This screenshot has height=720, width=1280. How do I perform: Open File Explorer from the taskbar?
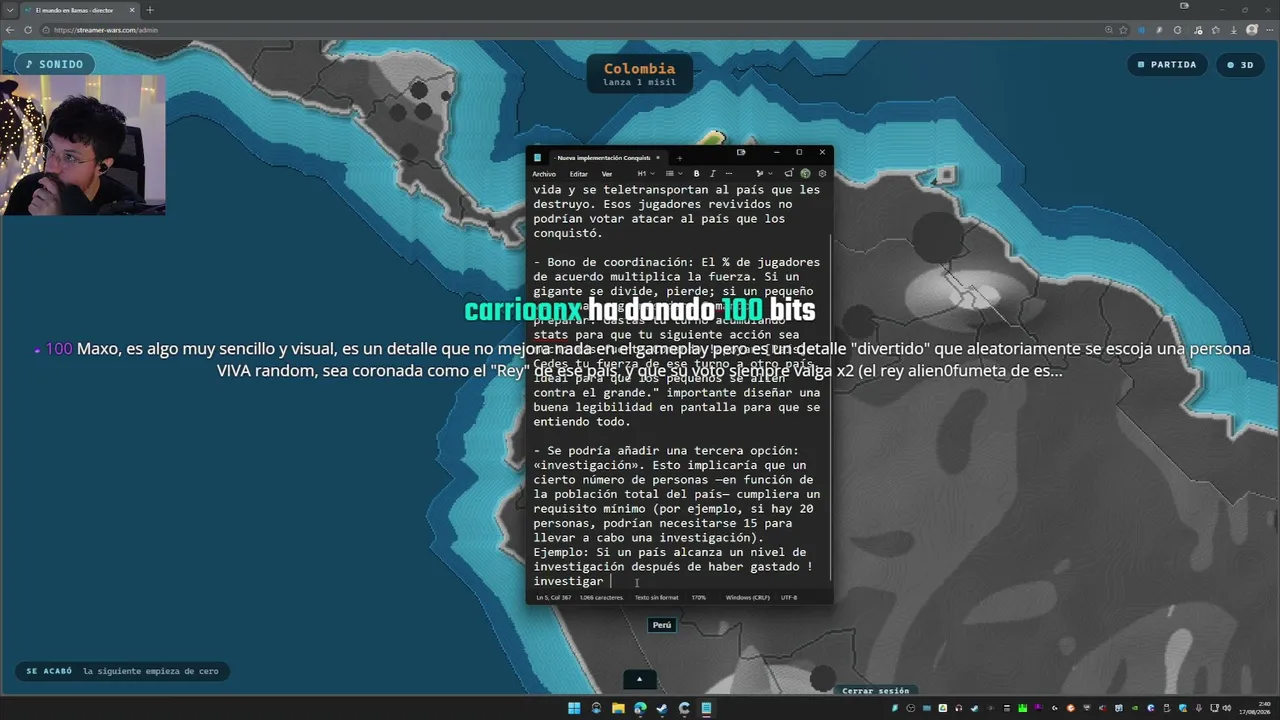click(x=618, y=709)
